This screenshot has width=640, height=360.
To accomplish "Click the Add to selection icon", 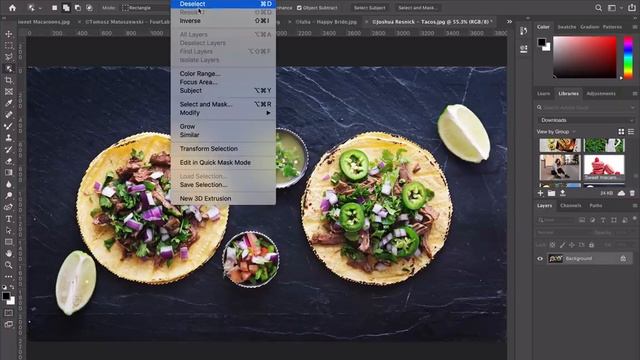I will pyautogui.click(x=66, y=8).
